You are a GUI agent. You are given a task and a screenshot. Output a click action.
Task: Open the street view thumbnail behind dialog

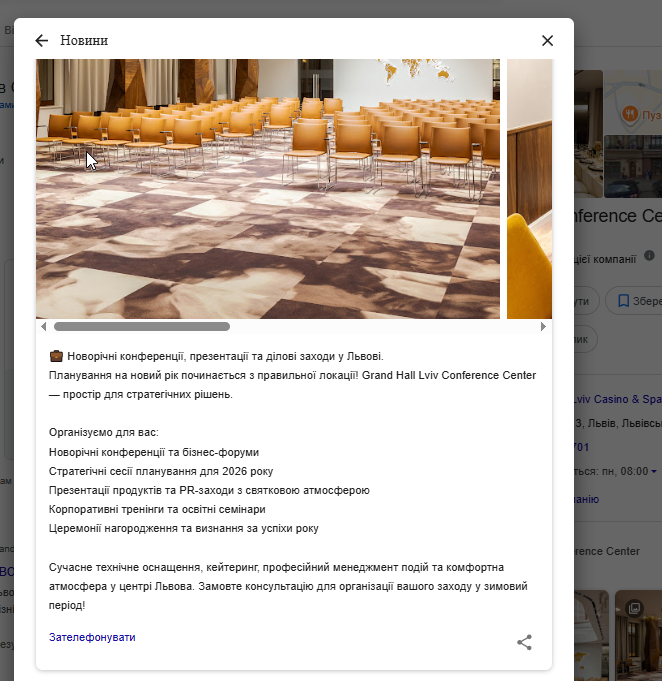633,166
